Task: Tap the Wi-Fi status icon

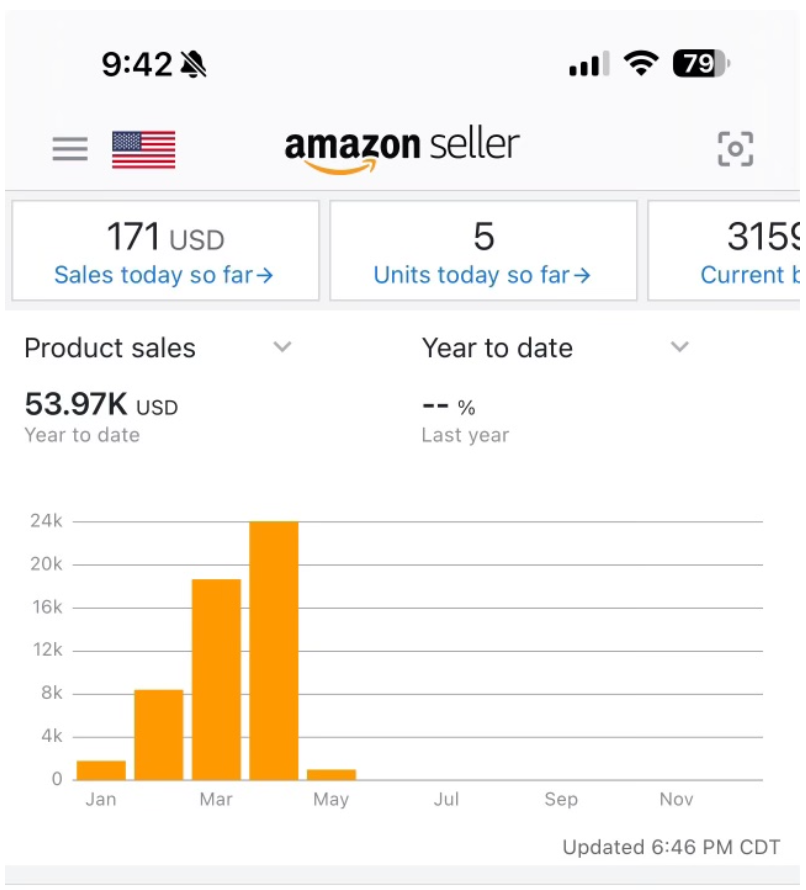Action: [640, 65]
